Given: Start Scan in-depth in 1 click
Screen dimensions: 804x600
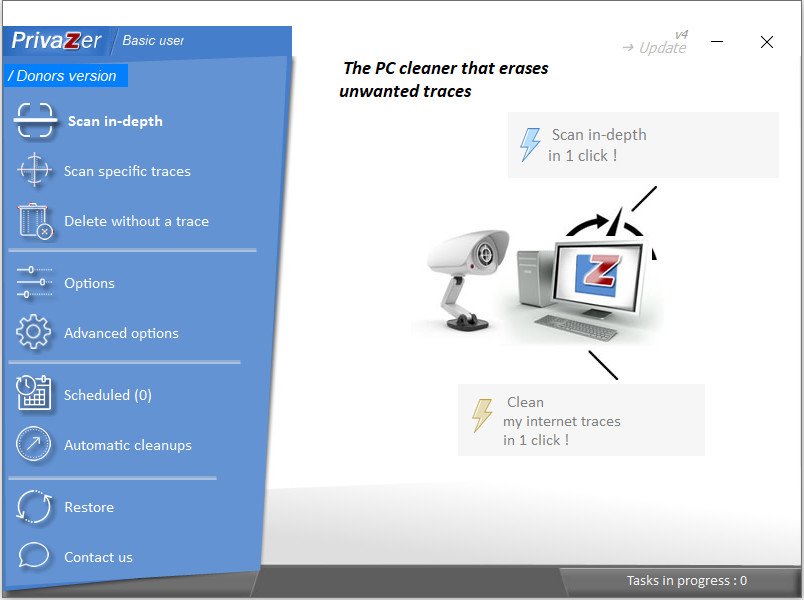Looking at the screenshot, I should [643, 145].
